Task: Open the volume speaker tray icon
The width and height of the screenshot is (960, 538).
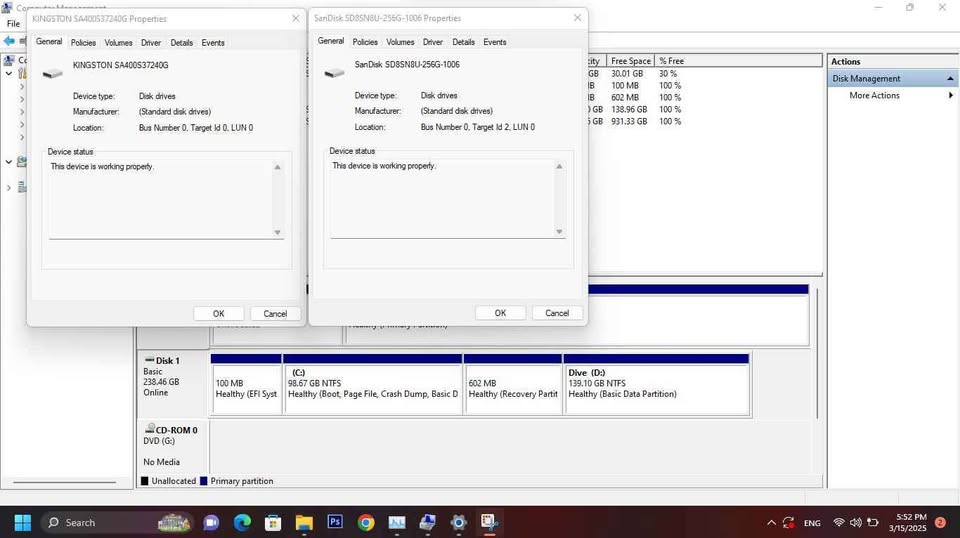Action: pyautogui.click(x=855, y=523)
